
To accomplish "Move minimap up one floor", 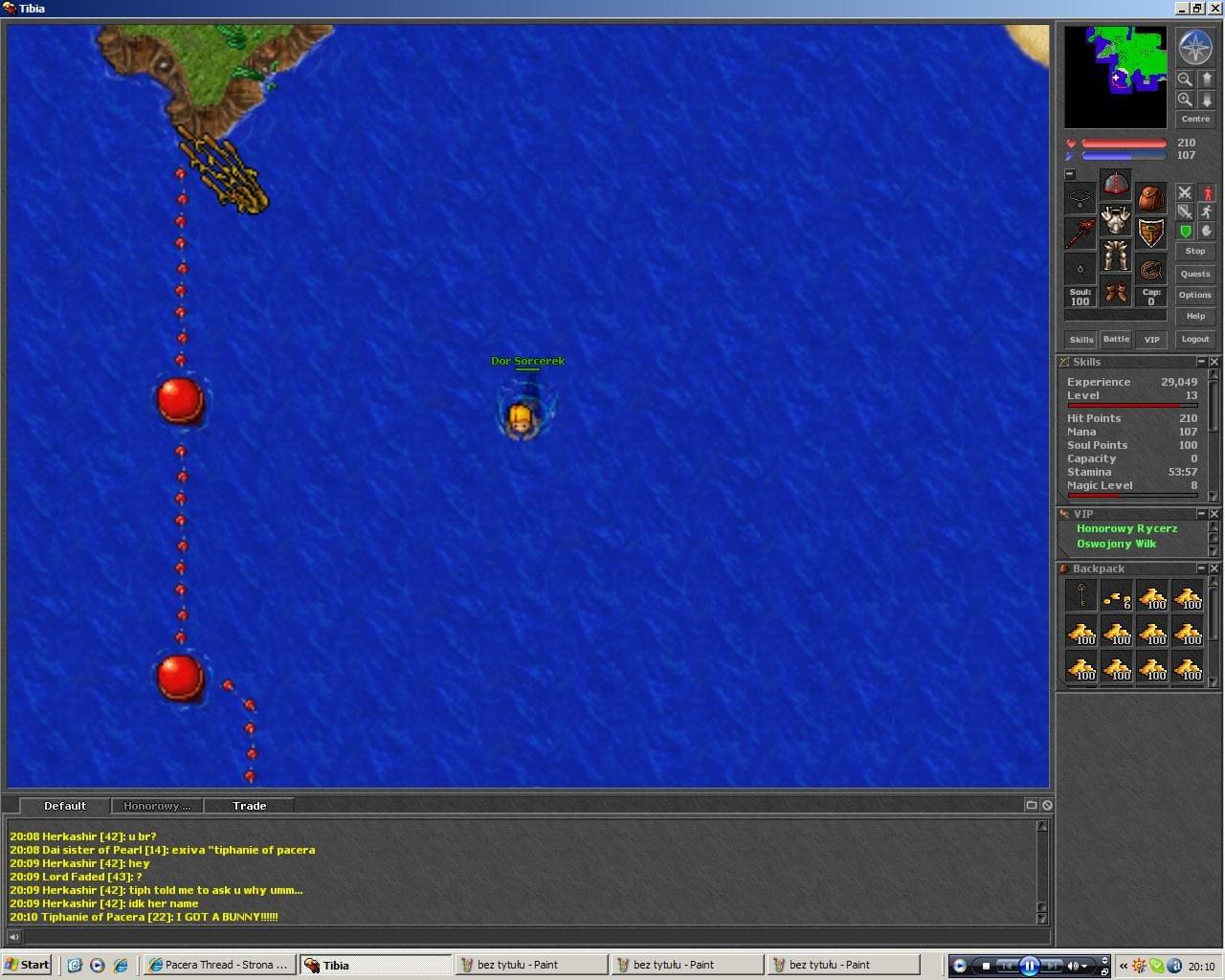I will pos(1207,79).
